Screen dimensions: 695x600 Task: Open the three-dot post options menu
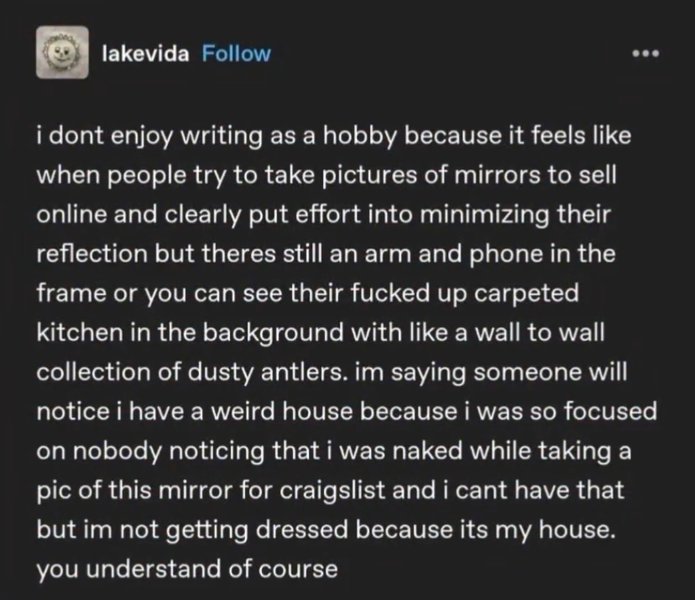tap(646, 54)
